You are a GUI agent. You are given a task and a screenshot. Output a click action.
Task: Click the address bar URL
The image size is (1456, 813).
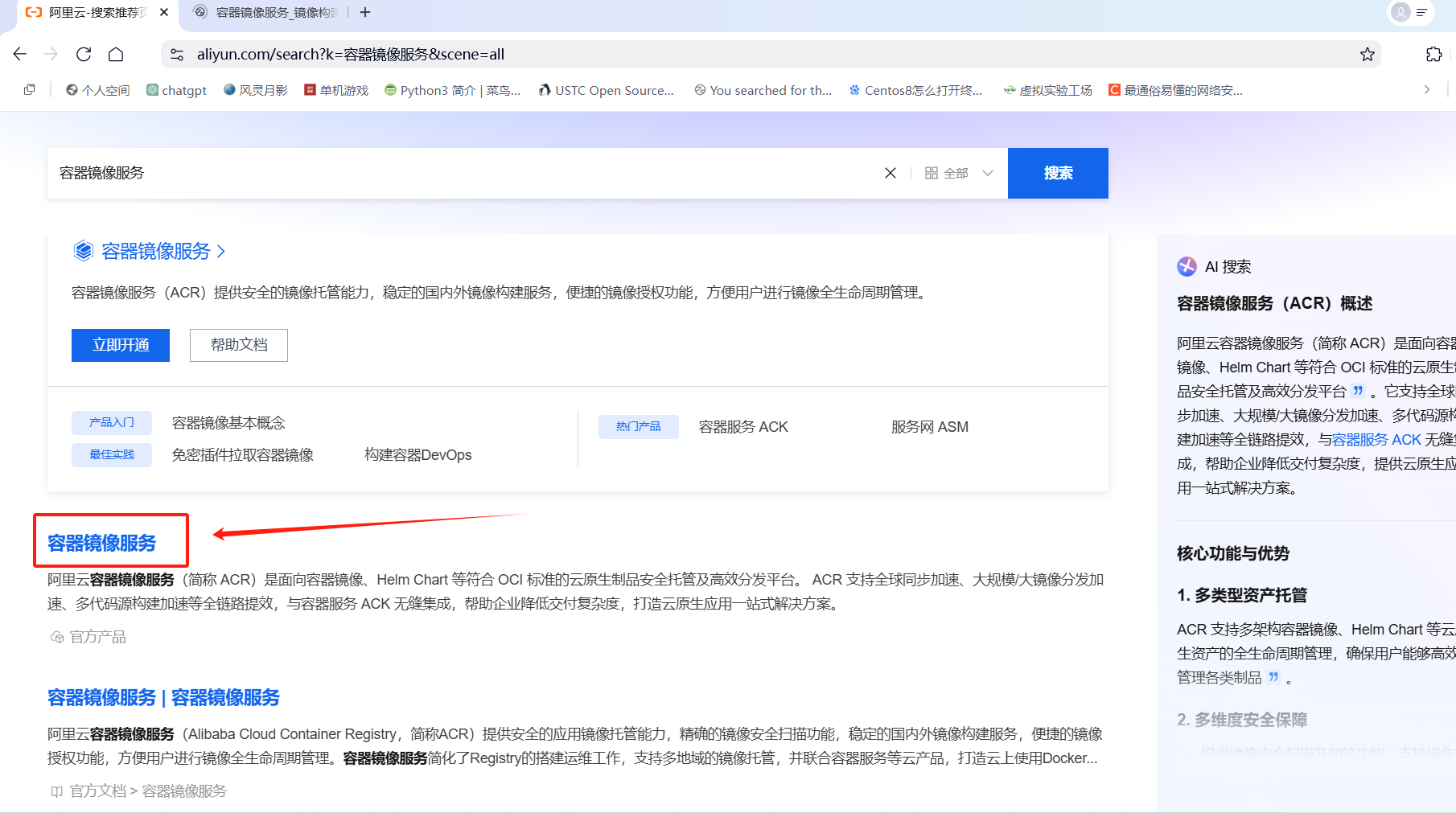351,54
